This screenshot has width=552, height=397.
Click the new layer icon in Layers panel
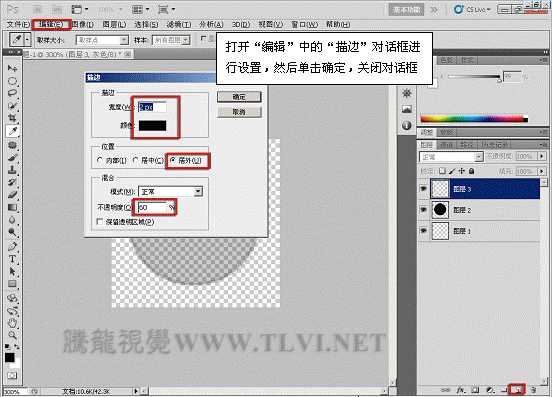[x=518, y=389]
